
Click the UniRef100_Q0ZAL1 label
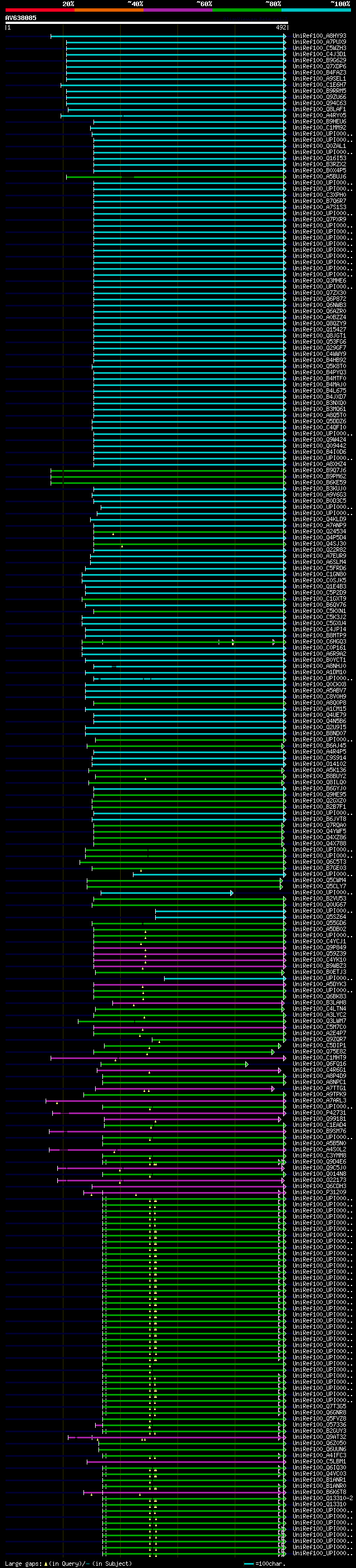click(319, 146)
